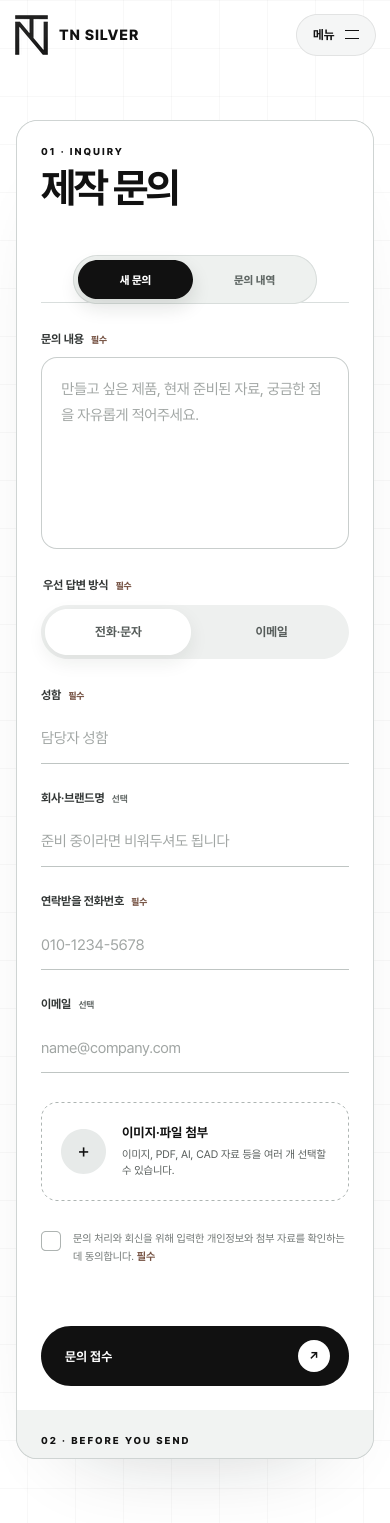The image size is (390, 1523).
Task: Open the hamburger menu icon
Action: (x=351, y=35)
